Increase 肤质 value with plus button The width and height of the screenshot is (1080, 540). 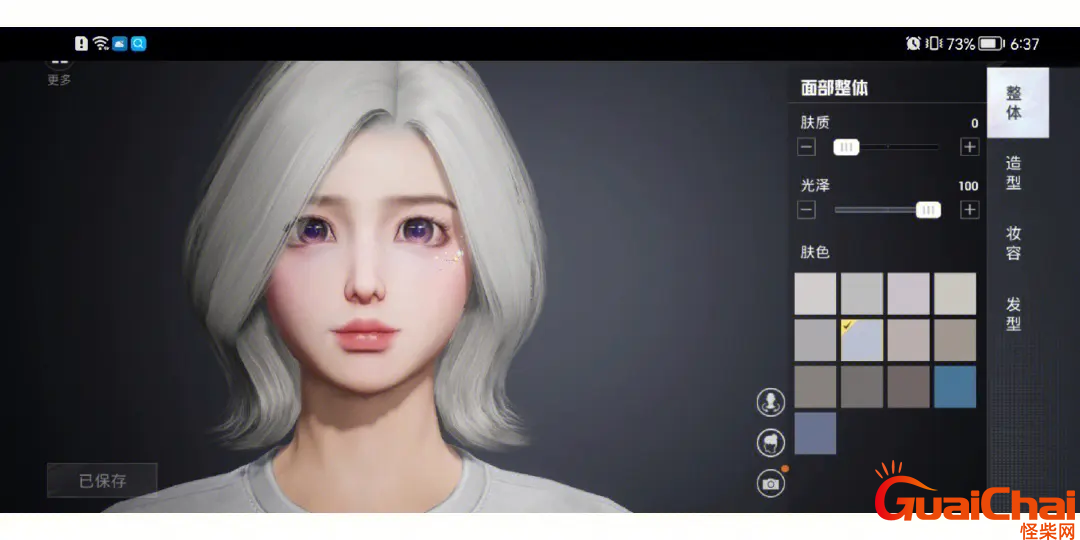tap(969, 147)
